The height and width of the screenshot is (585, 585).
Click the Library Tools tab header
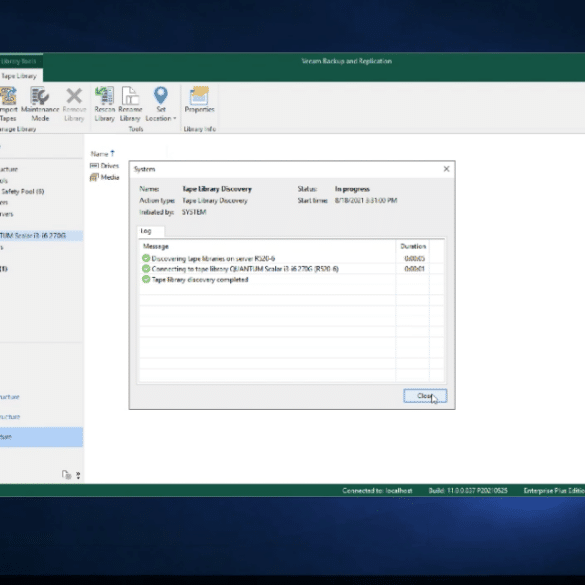tap(19, 61)
